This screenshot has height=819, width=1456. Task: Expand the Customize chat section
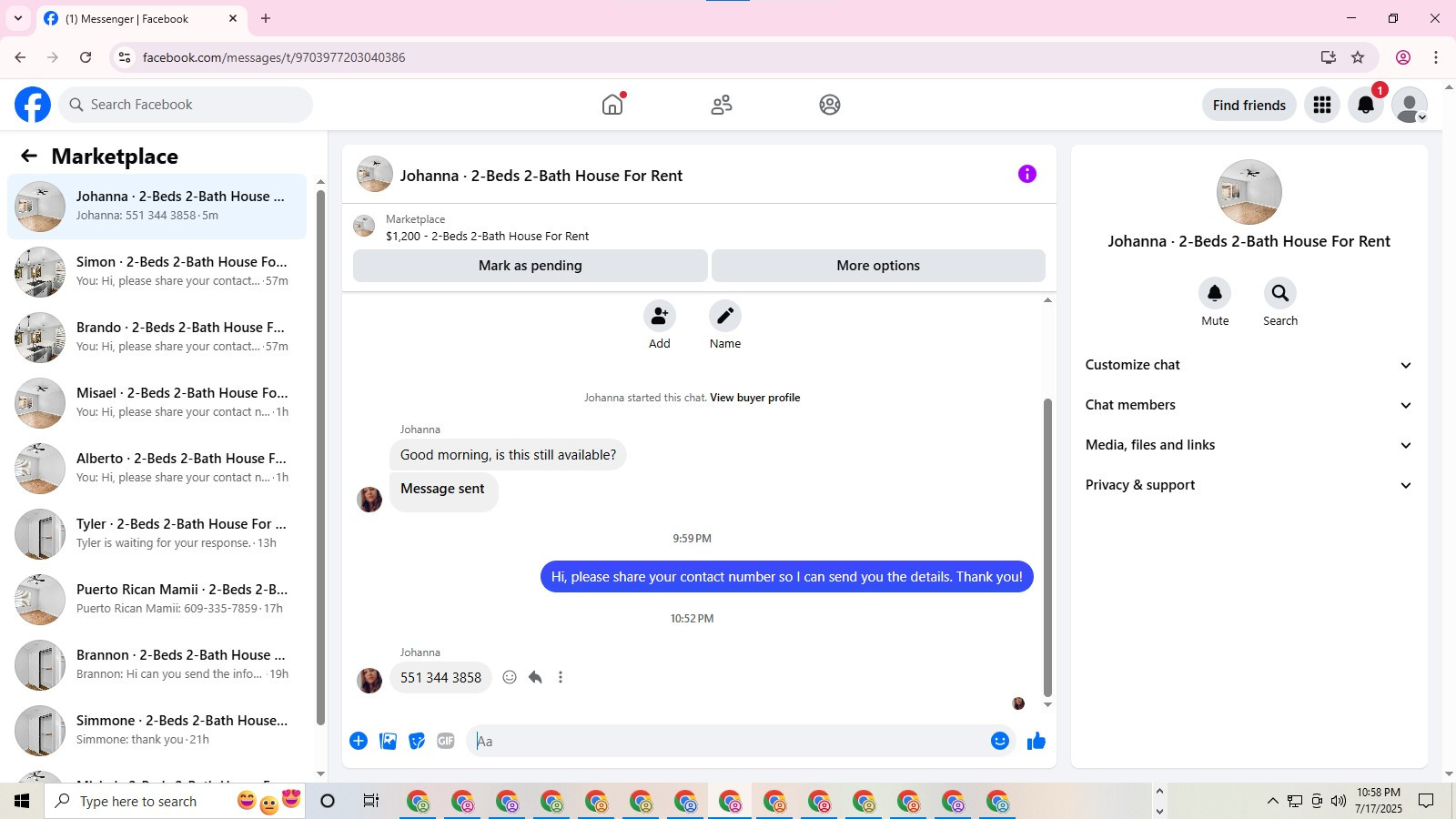1249,365
